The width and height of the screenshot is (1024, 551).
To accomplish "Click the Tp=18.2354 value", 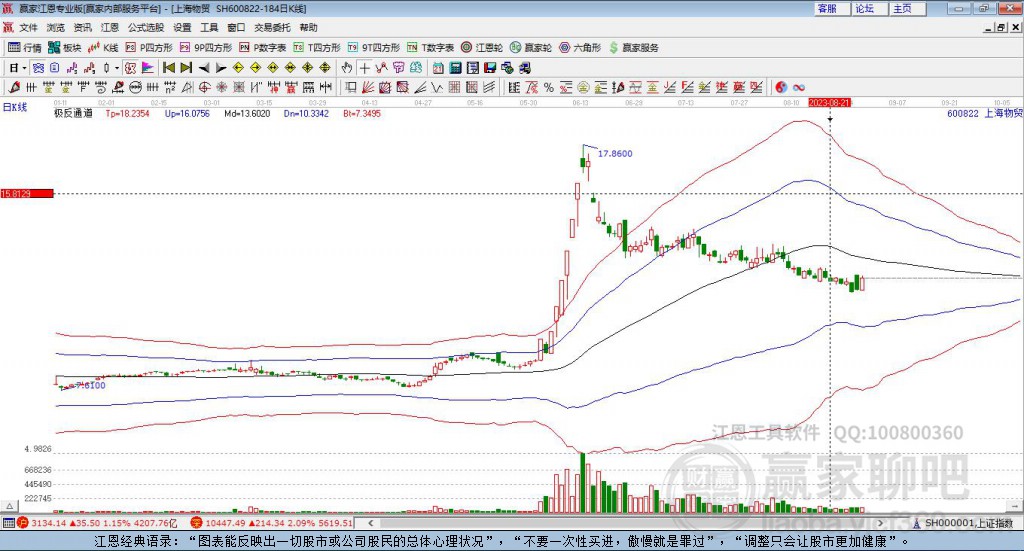I will coord(127,114).
